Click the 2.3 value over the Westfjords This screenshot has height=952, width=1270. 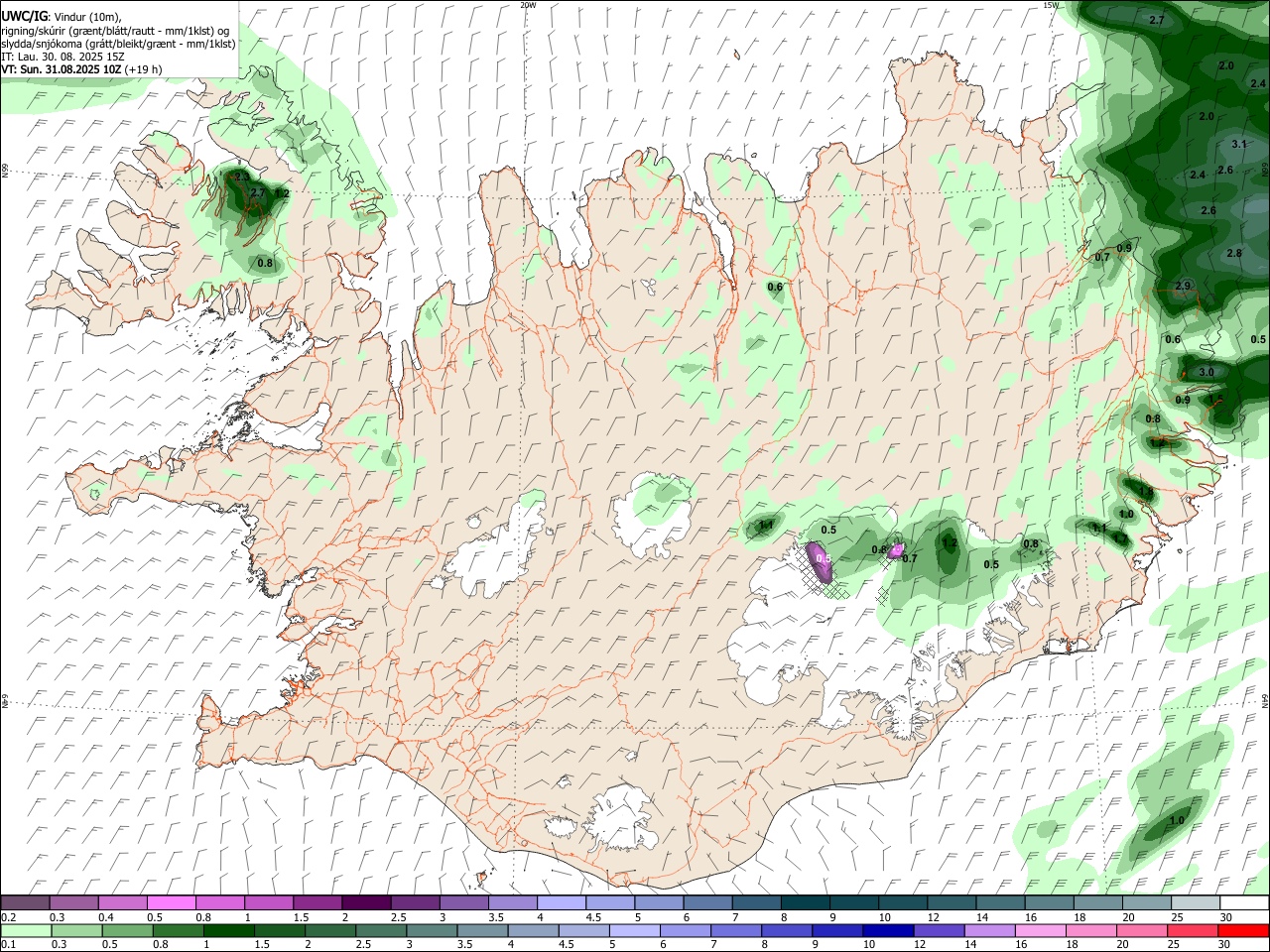pyautogui.click(x=242, y=177)
